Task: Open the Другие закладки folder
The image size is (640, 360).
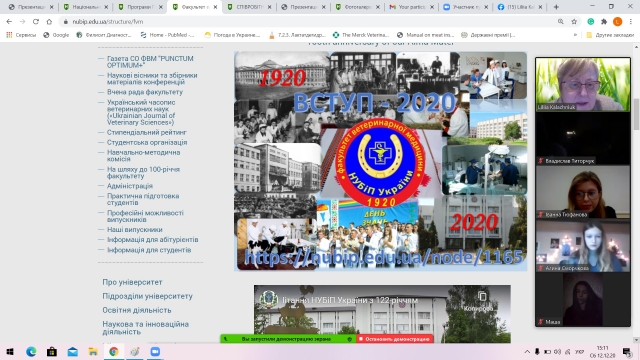Action: pyautogui.click(x=610, y=35)
